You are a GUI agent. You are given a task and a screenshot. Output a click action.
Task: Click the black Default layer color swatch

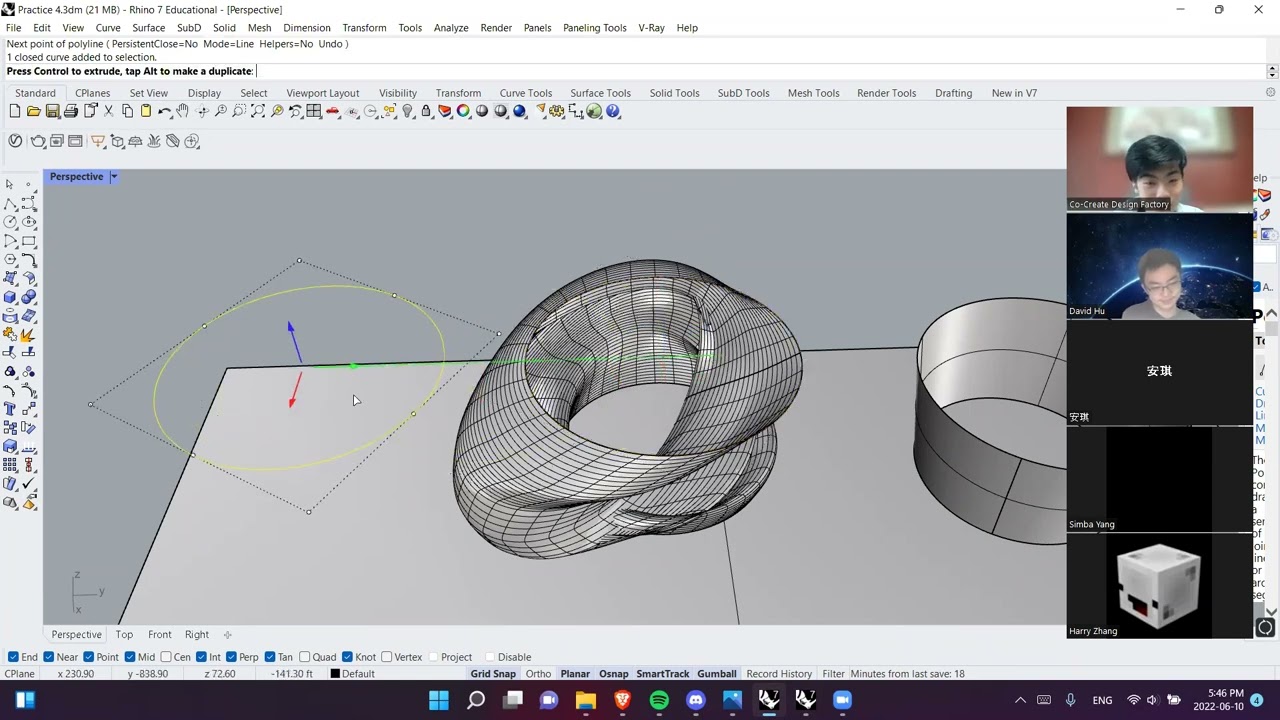335,674
